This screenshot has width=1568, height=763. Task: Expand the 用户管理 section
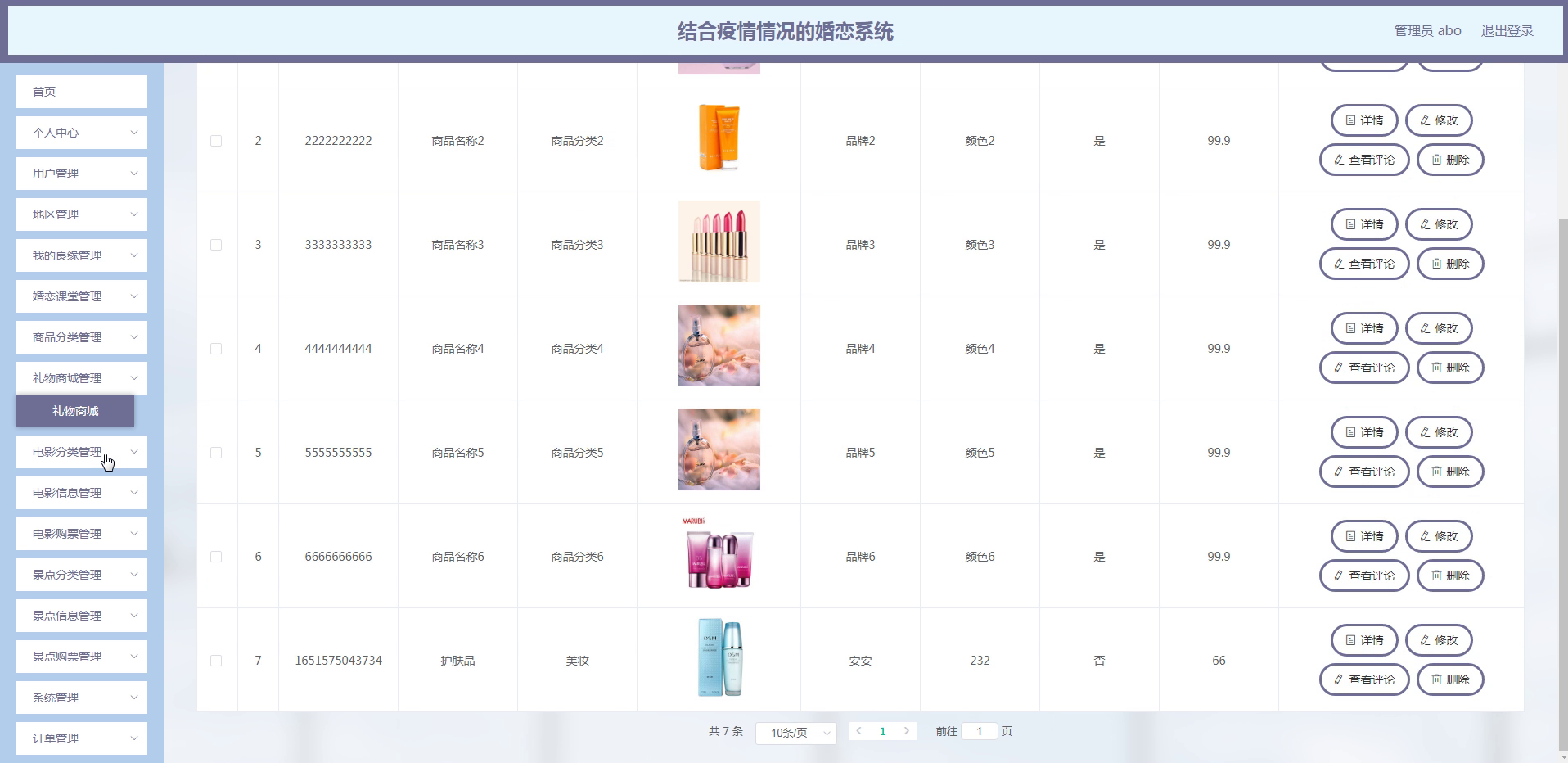pos(82,174)
